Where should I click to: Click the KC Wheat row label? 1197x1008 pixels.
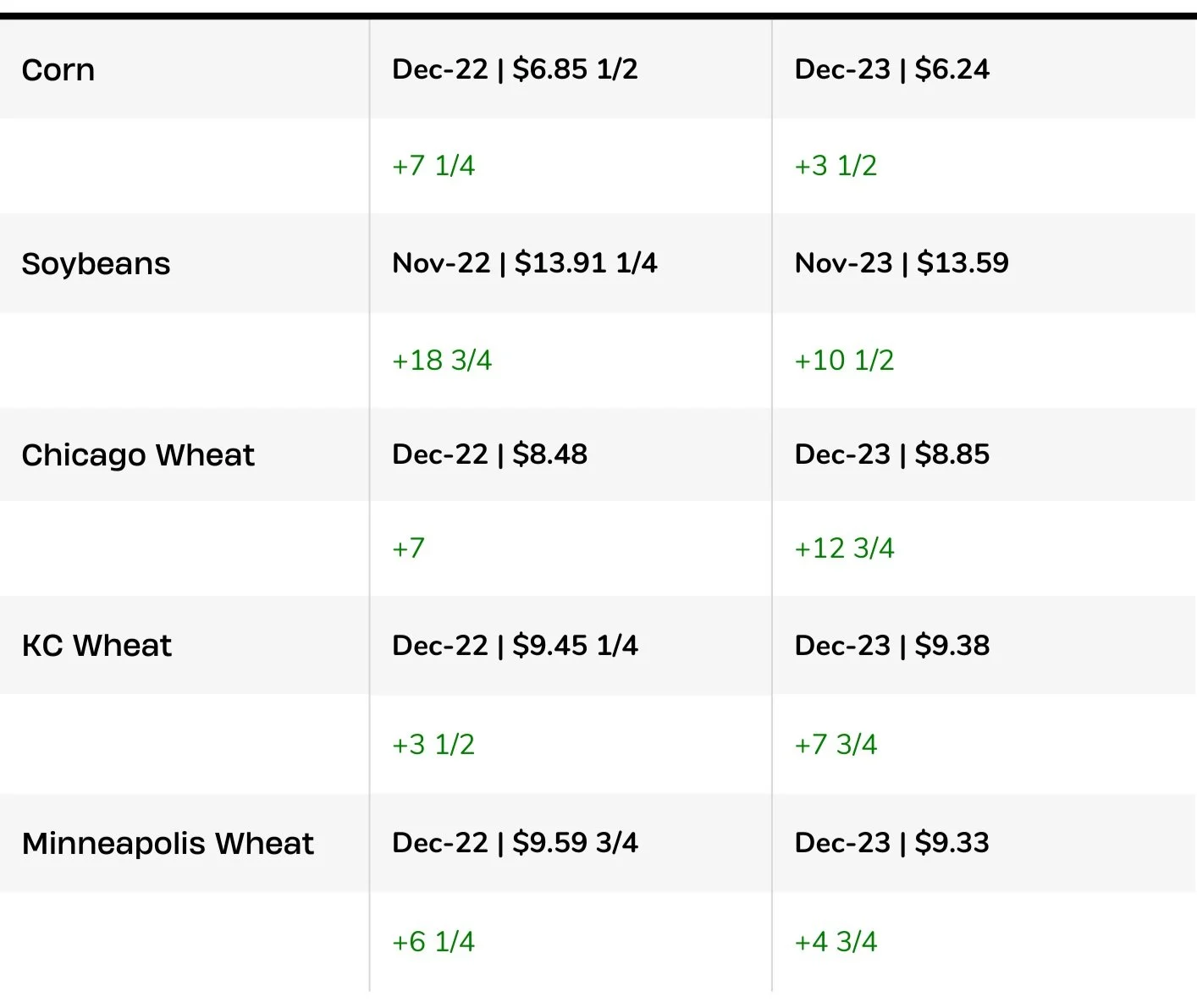pos(97,646)
